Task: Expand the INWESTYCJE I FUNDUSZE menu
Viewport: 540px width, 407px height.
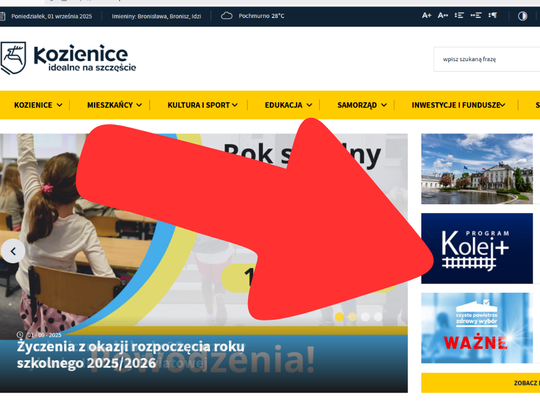Action: coord(458,105)
